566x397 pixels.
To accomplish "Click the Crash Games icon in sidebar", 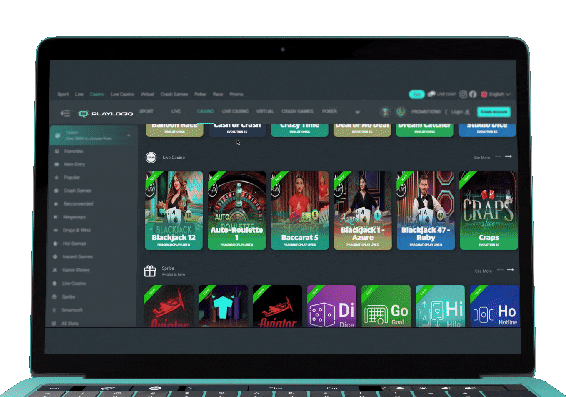I will click(56, 191).
